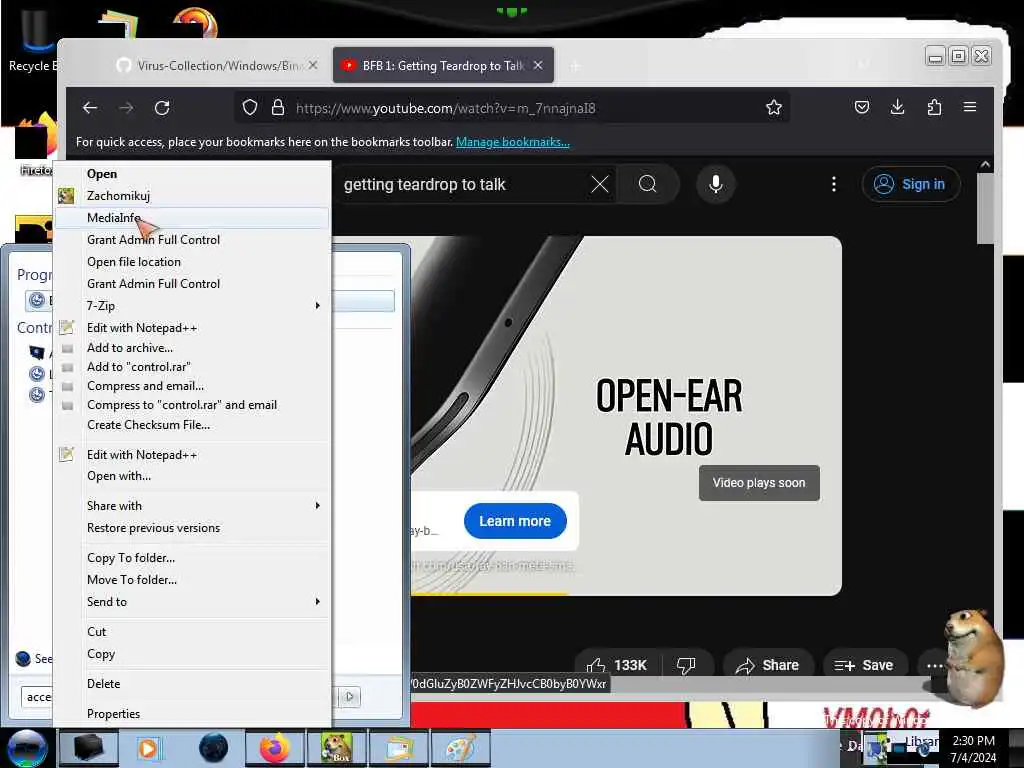Viewport: 1024px width, 768px height.
Task: Dislike the video
Action: (x=686, y=665)
